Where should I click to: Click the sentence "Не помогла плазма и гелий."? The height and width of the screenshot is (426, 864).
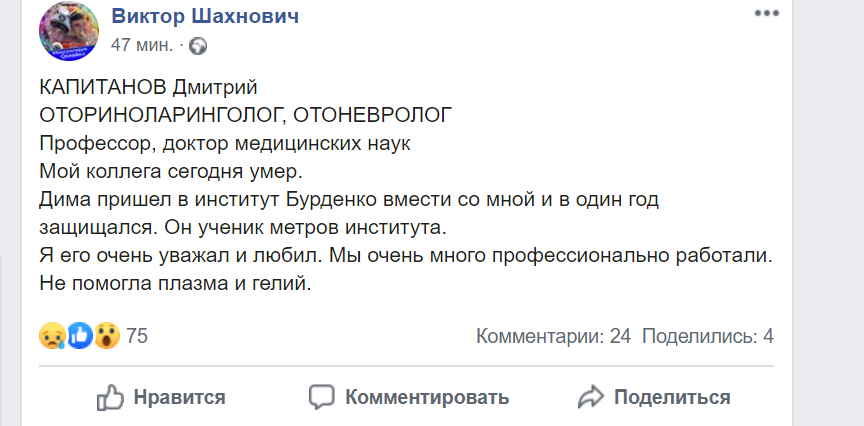coord(170,284)
